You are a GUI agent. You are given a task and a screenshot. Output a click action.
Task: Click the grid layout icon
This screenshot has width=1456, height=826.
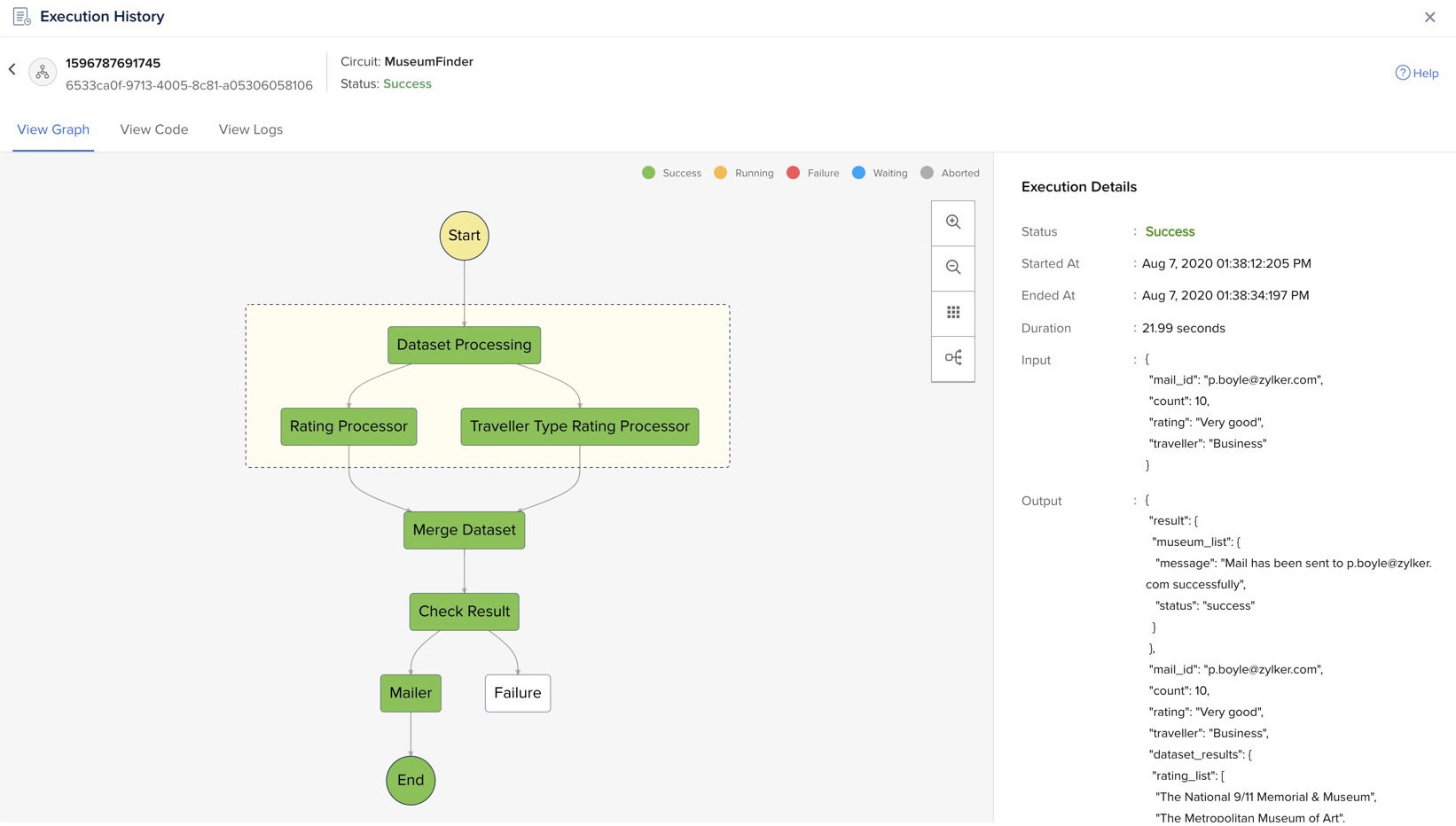pyautogui.click(x=953, y=313)
